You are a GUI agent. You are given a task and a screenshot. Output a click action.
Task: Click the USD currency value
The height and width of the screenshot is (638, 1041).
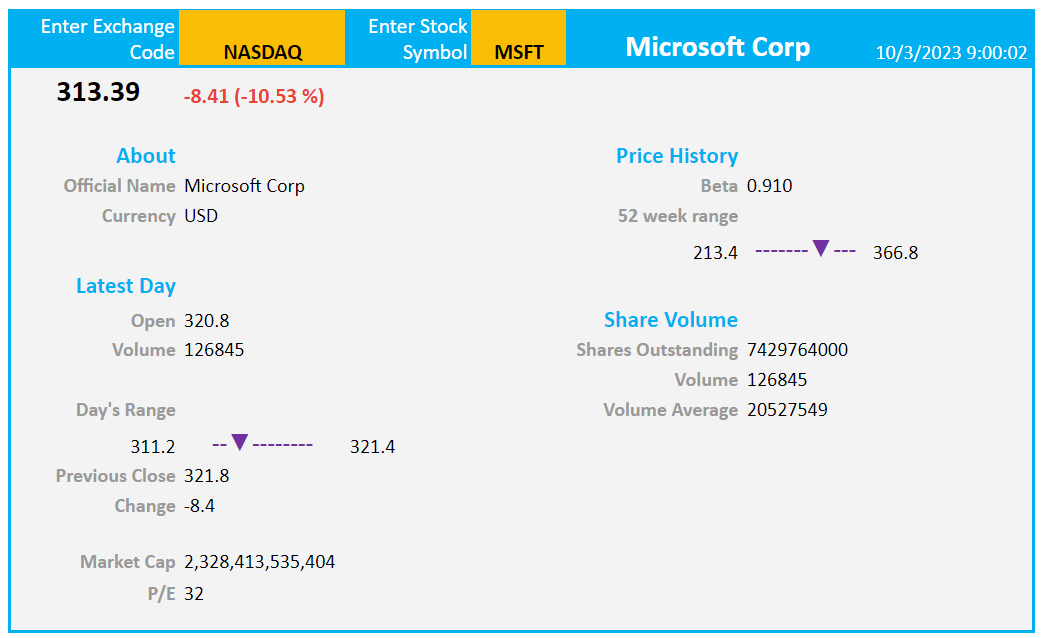point(201,216)
